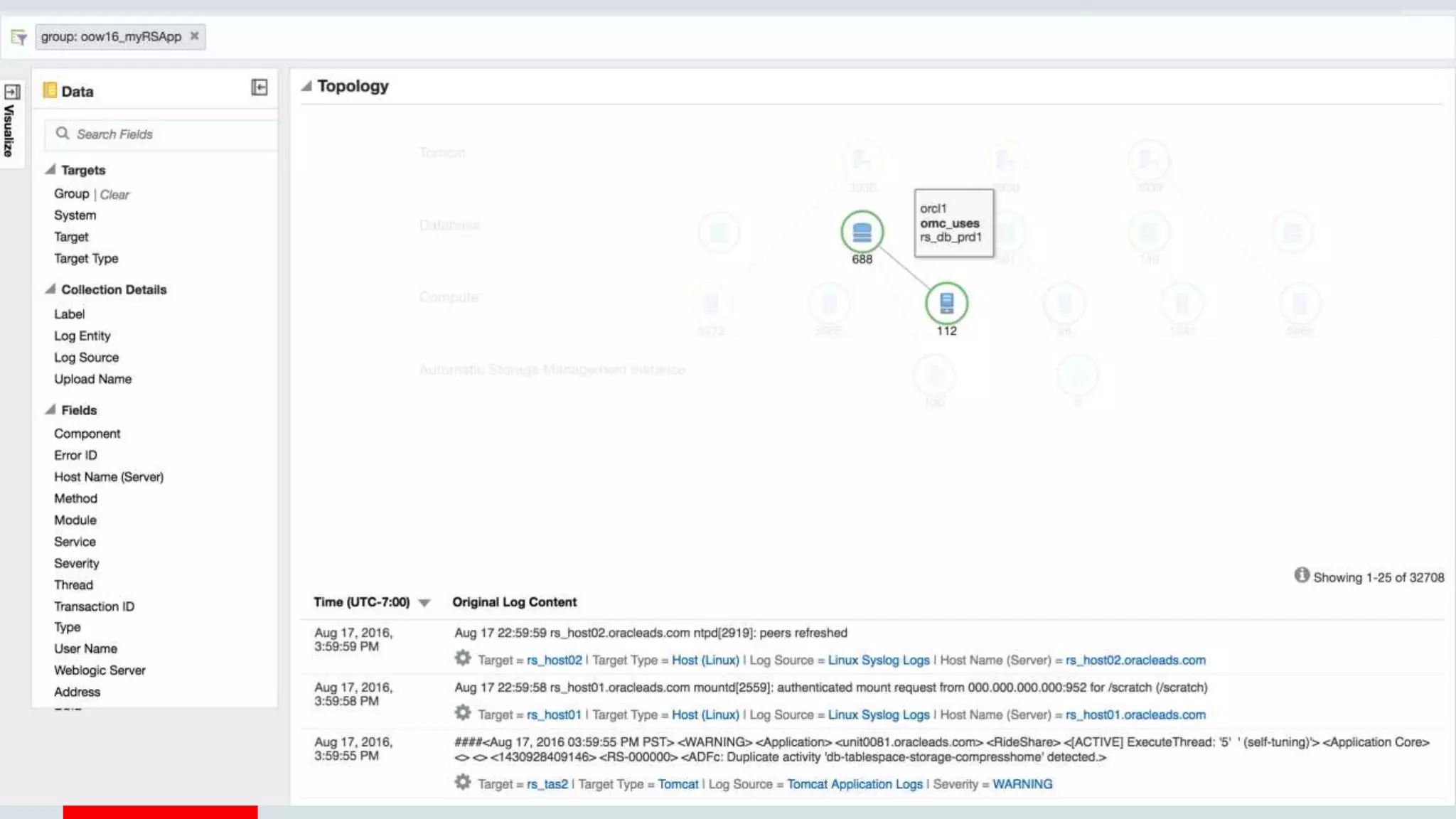The height and width of the screenshot is (819, 1456).
Task: Open the Linux Syslog Logs link for rs_host02
Action: (x=878, y=660)
